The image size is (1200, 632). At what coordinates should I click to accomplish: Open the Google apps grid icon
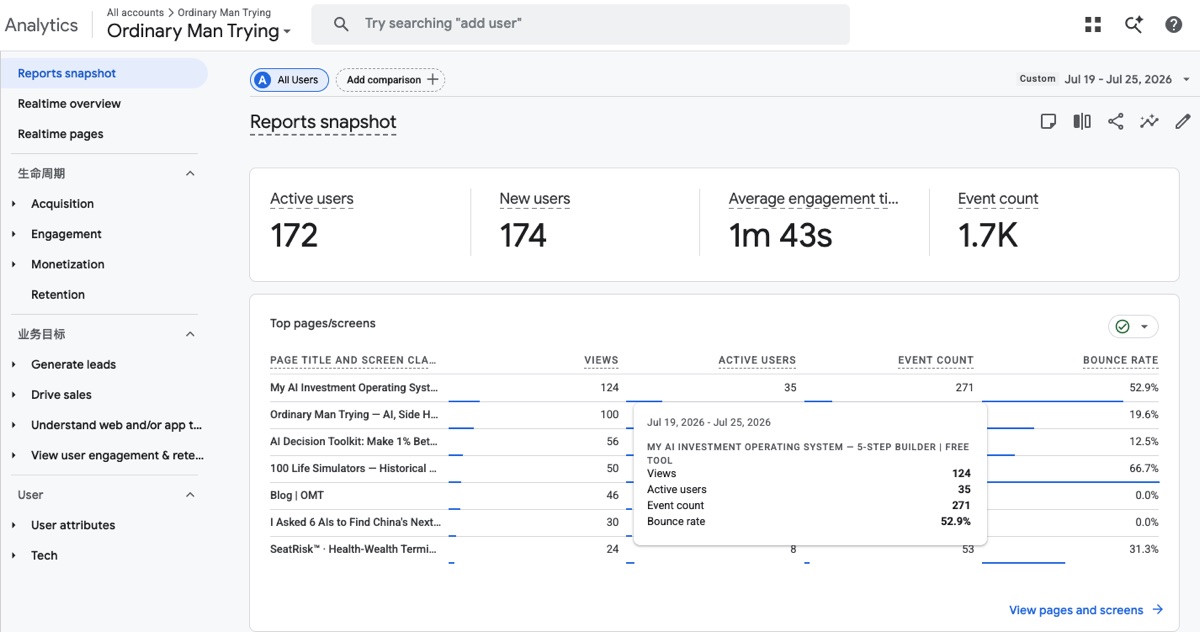tap(1093, 25)
